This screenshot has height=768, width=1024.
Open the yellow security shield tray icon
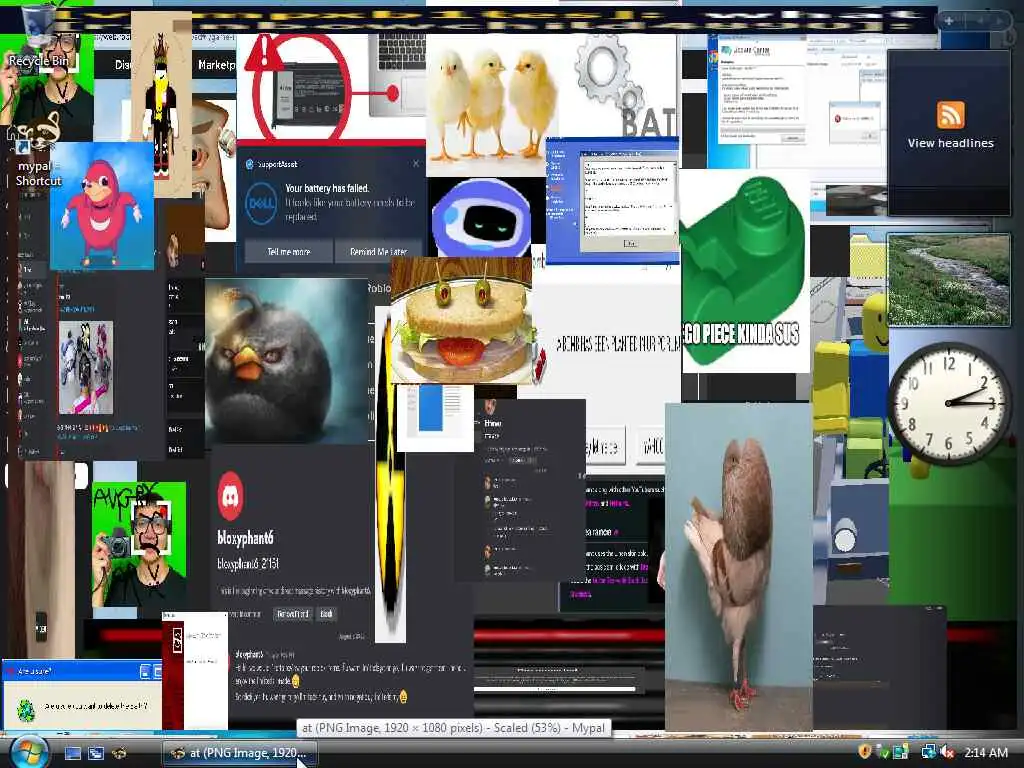click(x=865, y=752)
